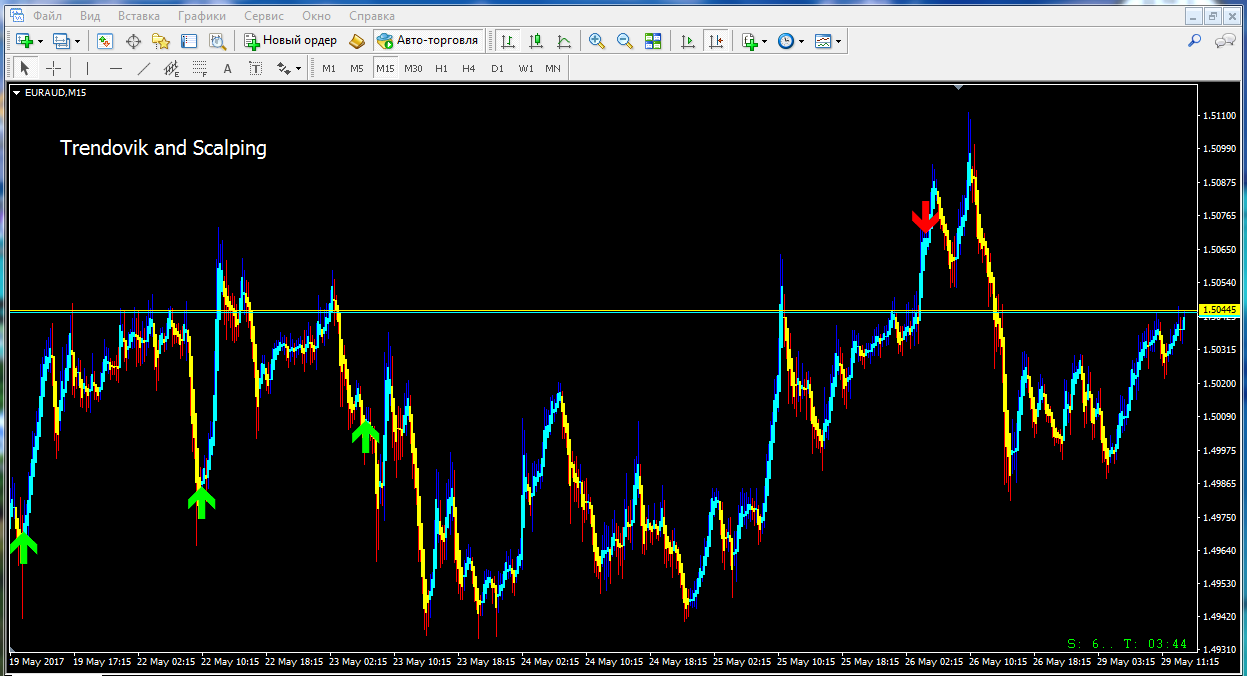Expand the new chart dropdown arrow
The image size is (1247, 676).
[40, 41]
